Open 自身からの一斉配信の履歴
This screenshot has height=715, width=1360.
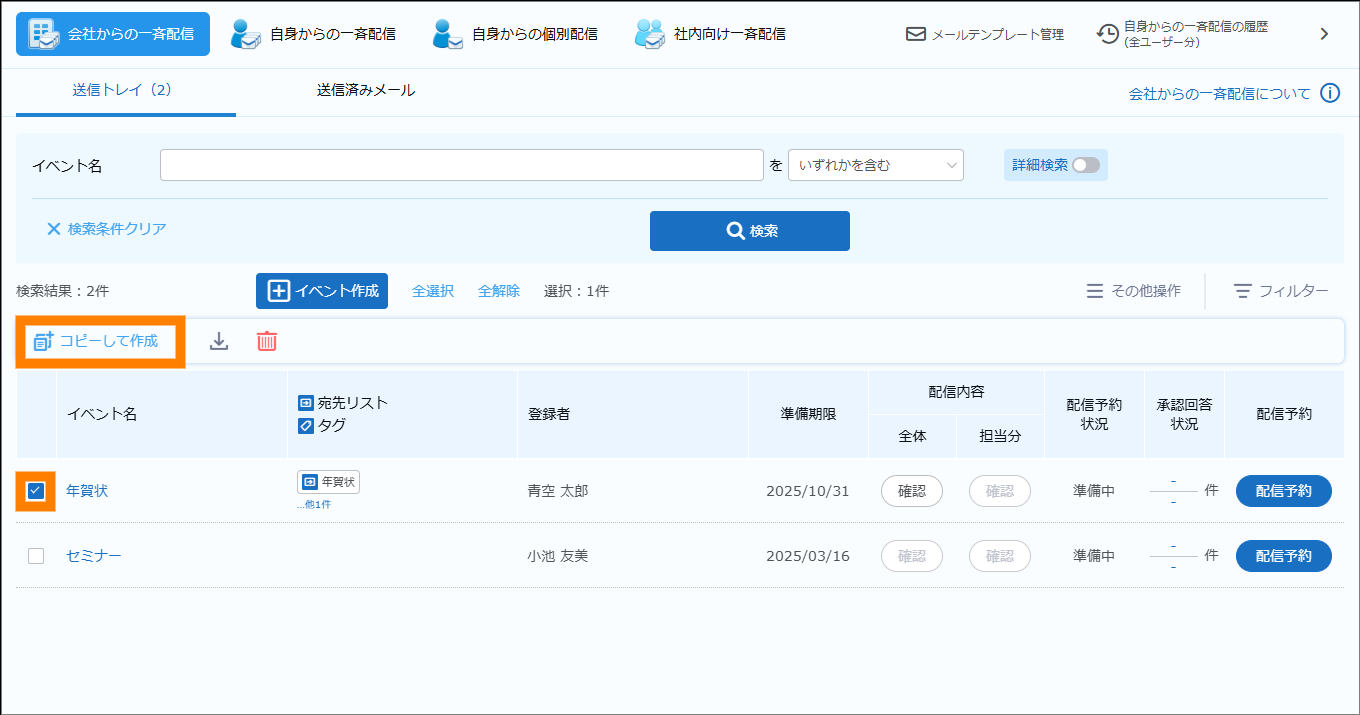pos(1183,34)
